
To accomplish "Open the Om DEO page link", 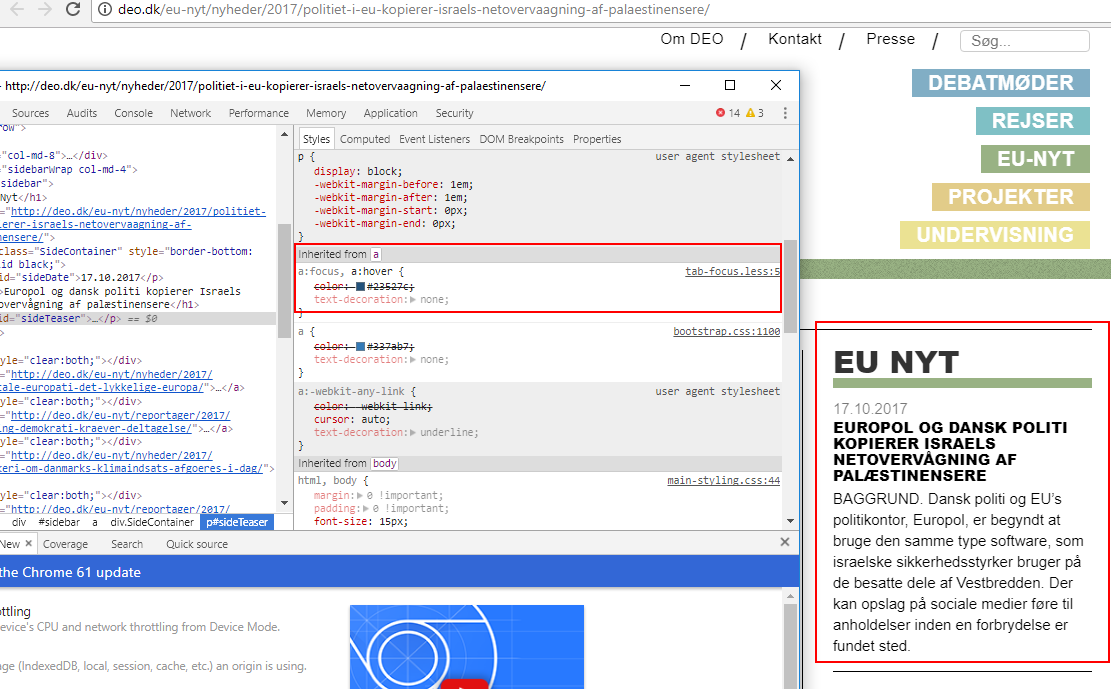I will [x=692, y=39].
